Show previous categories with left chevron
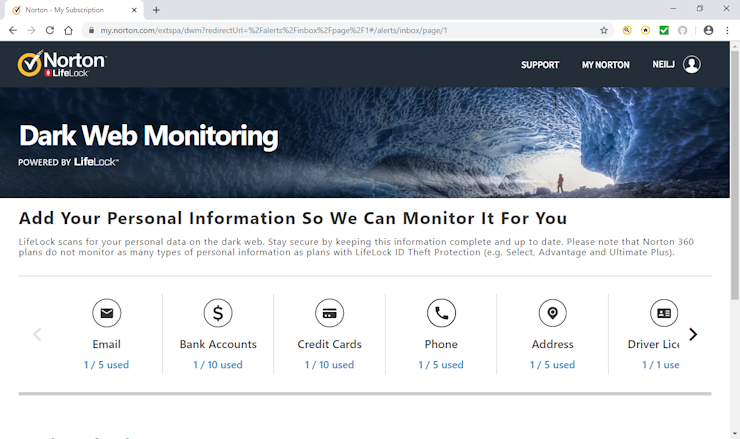 37,334
